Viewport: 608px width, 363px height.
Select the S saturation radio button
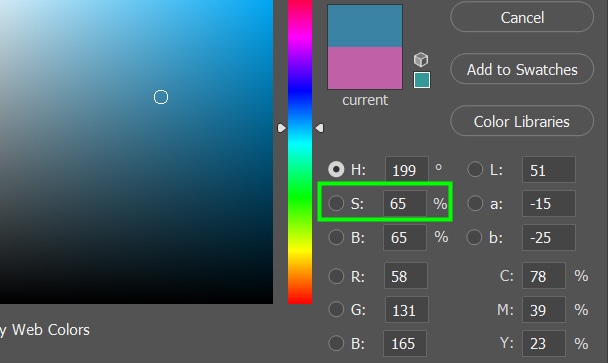click(x=336, y=203)
